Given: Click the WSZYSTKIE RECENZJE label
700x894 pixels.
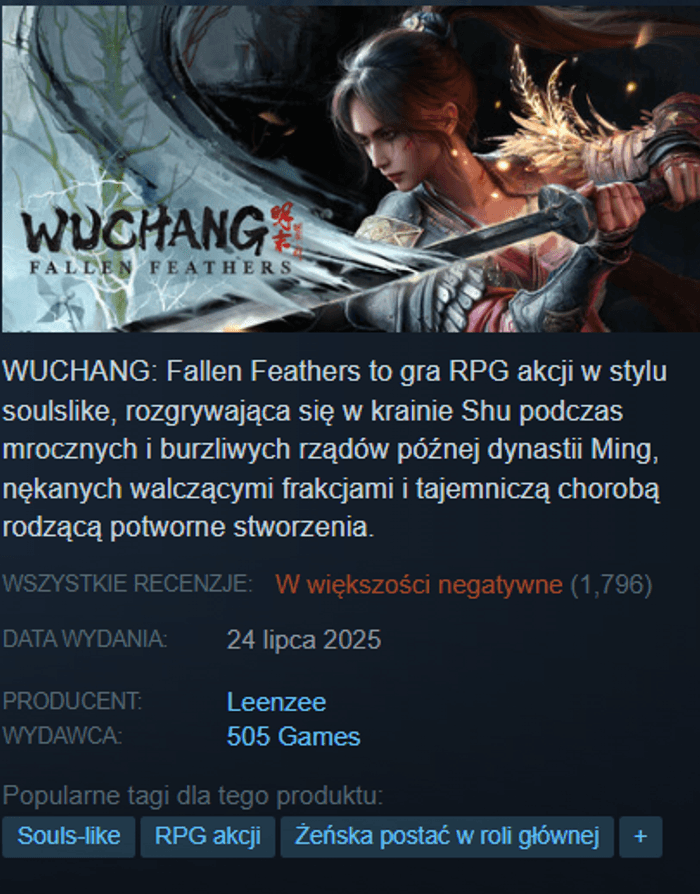Looking at the screenshot, I should pyautogui.click(x=127, y=584).
